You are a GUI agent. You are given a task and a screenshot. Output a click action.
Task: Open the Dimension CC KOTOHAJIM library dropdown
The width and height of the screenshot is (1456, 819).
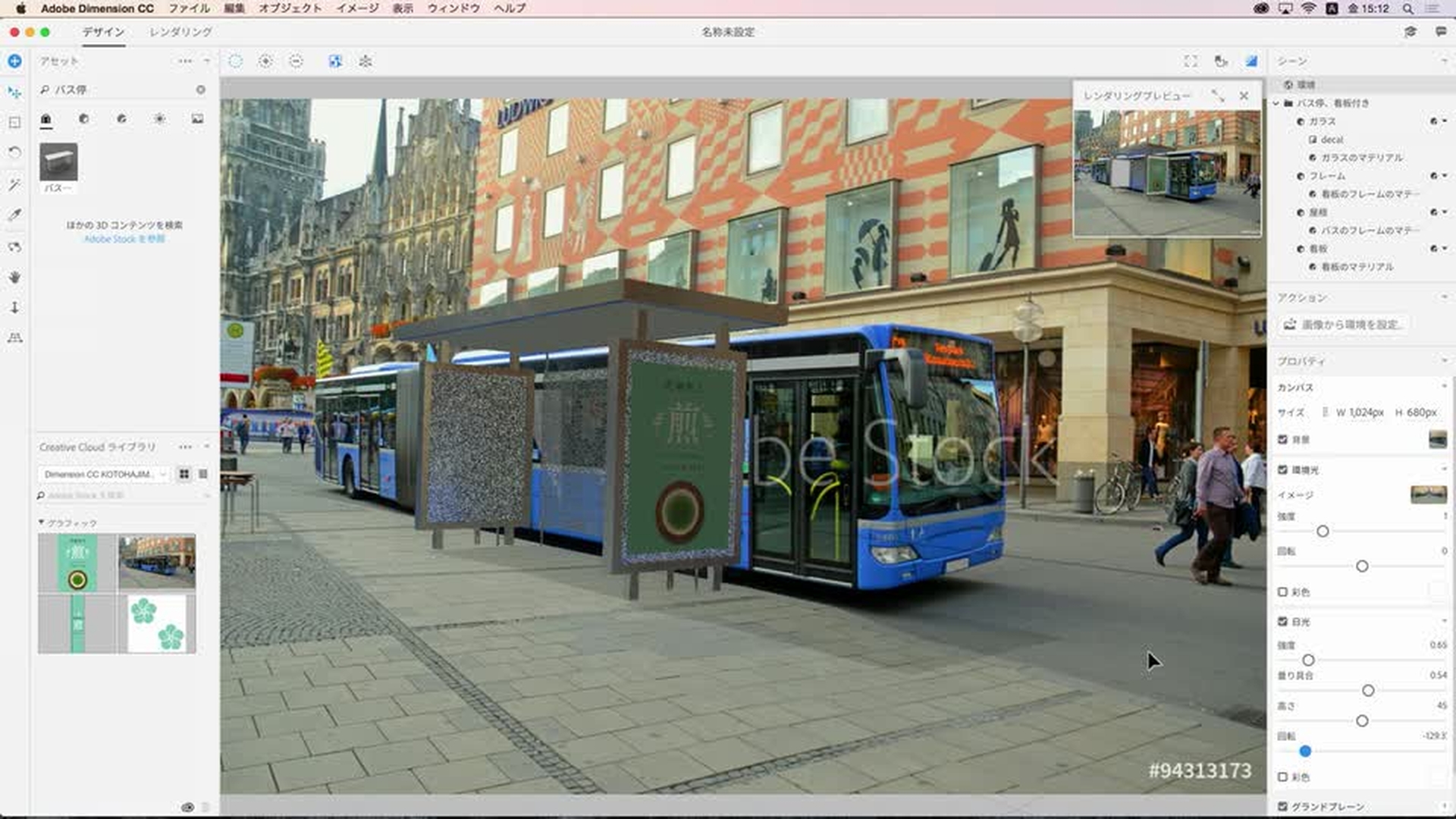coord(104,474)
